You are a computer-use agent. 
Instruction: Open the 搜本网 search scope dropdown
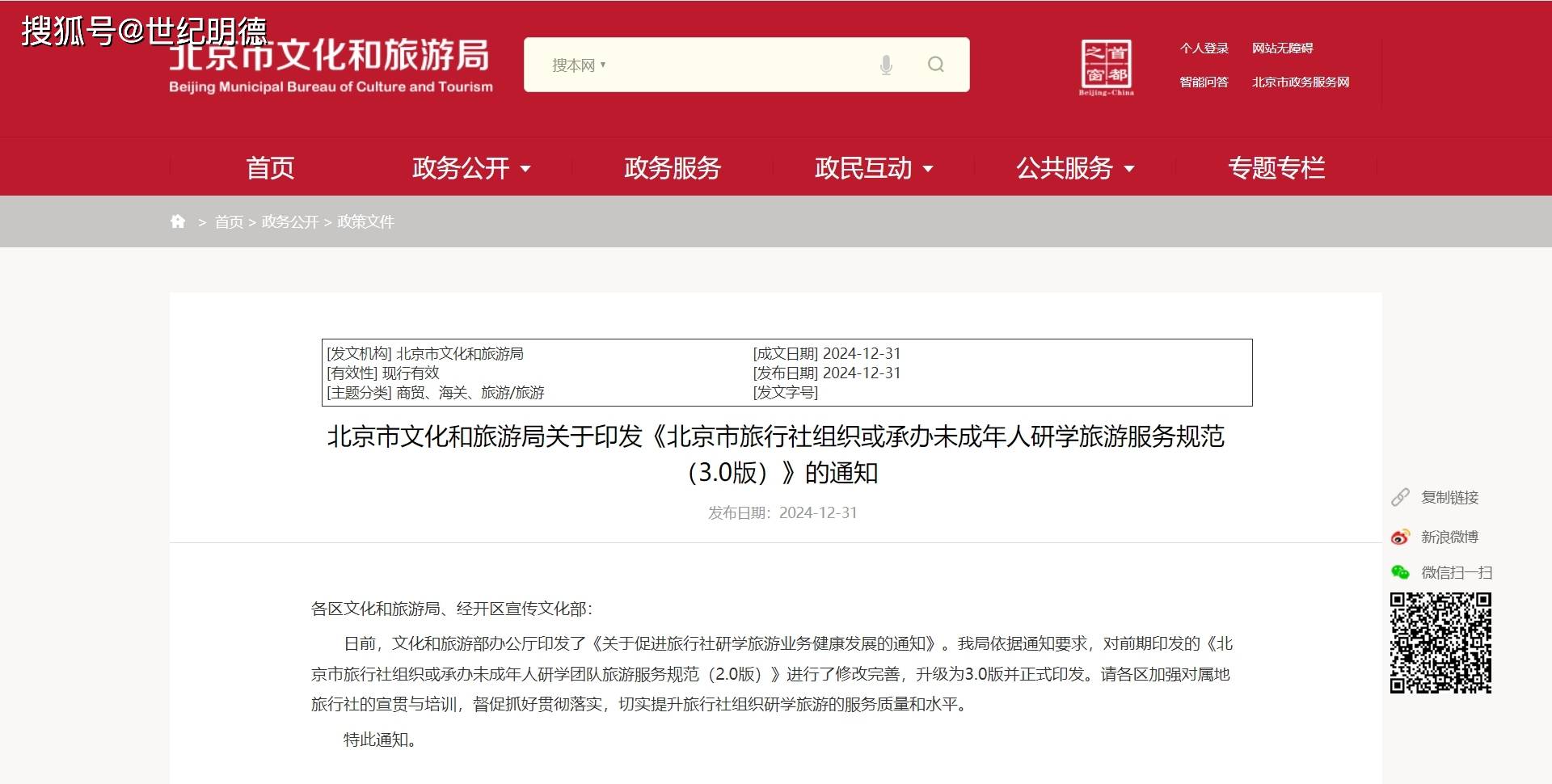tap(577, 65)
